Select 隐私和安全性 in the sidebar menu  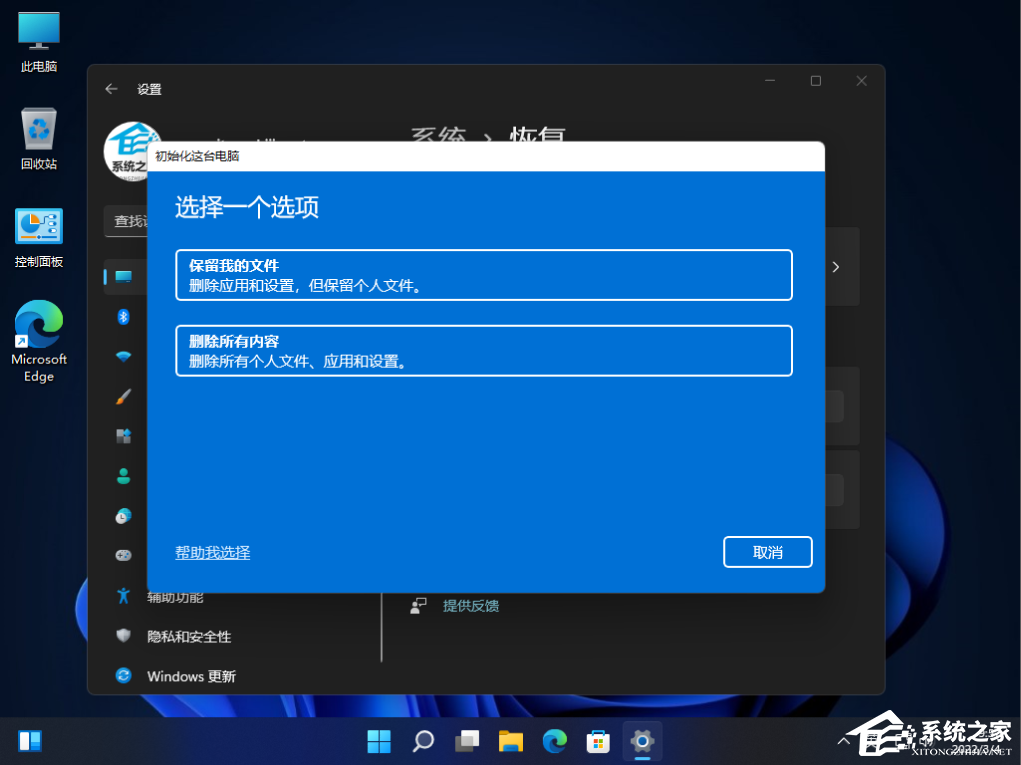pyautogui.click(x=190, y=636)
